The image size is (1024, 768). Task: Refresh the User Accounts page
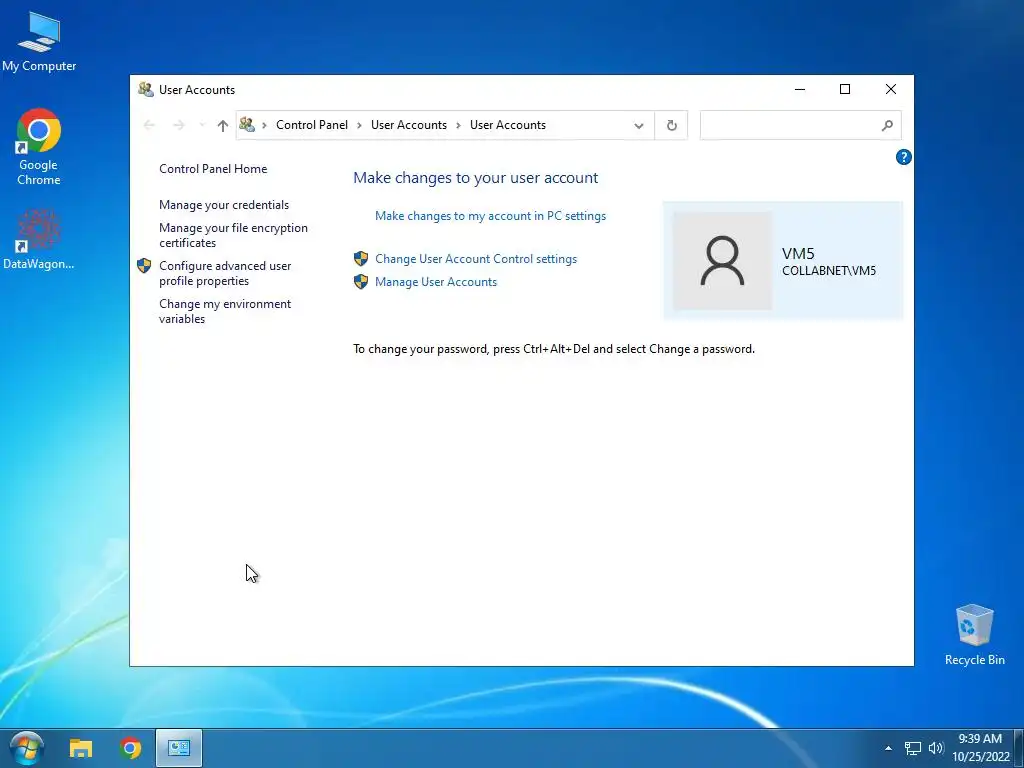click(x=671, y=125)
